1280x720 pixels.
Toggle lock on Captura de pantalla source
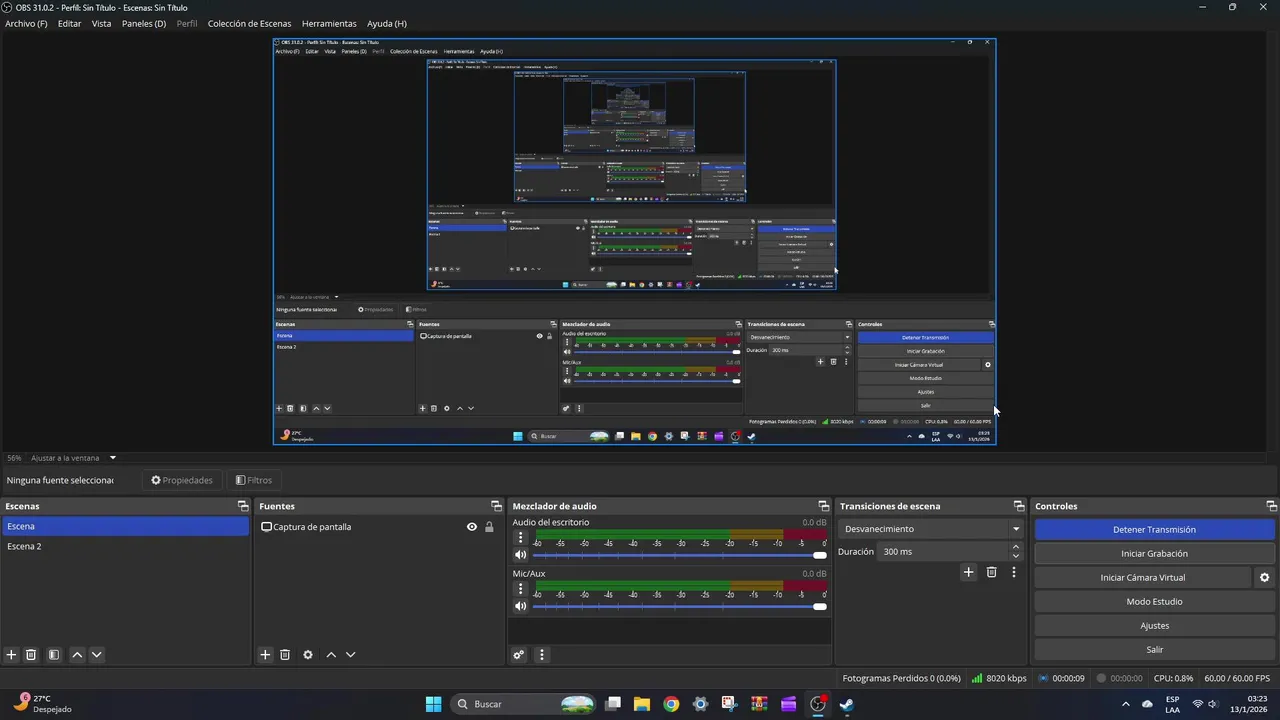click(x=489, y=527)
